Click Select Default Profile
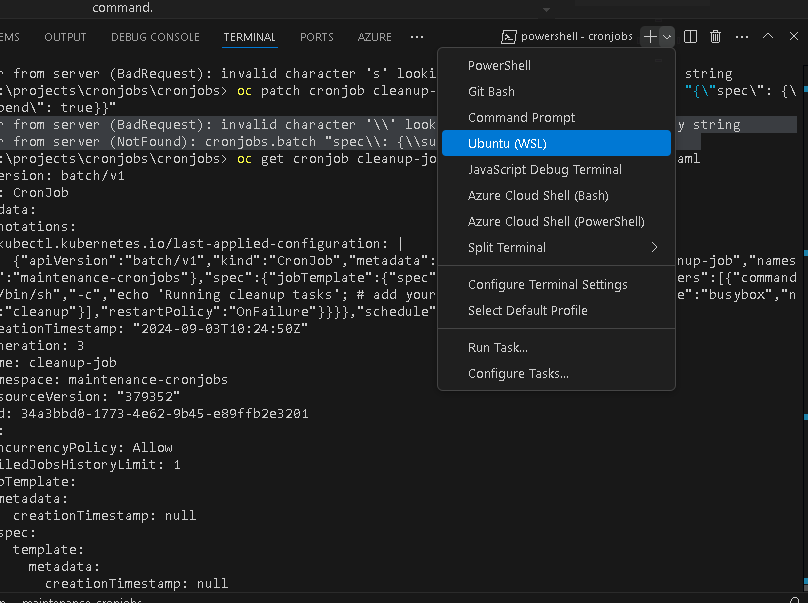This screenshot has height=603, width=808. tap(556, 310)
